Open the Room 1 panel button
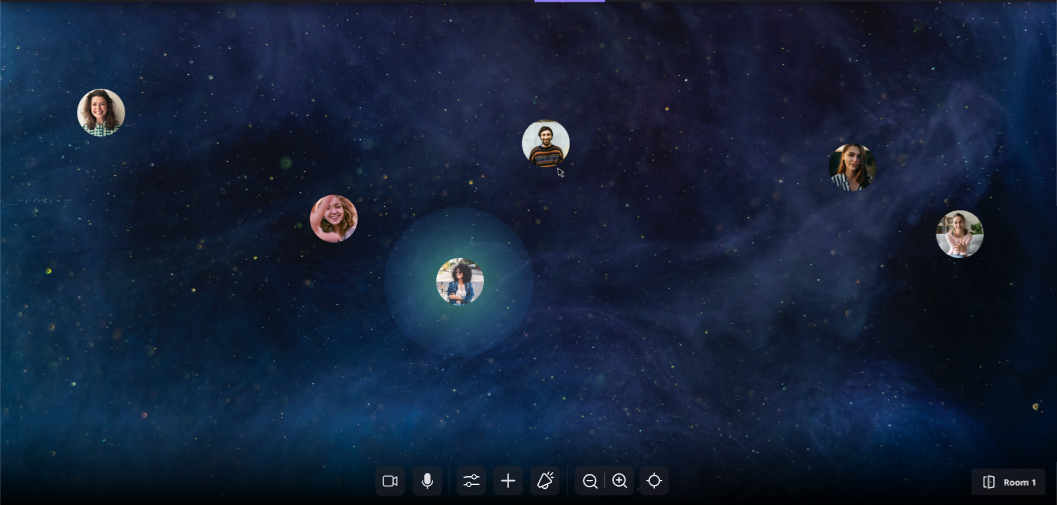Viewport: 1057px width, 505px height. pyautogui.click(x=1008, y=482)
